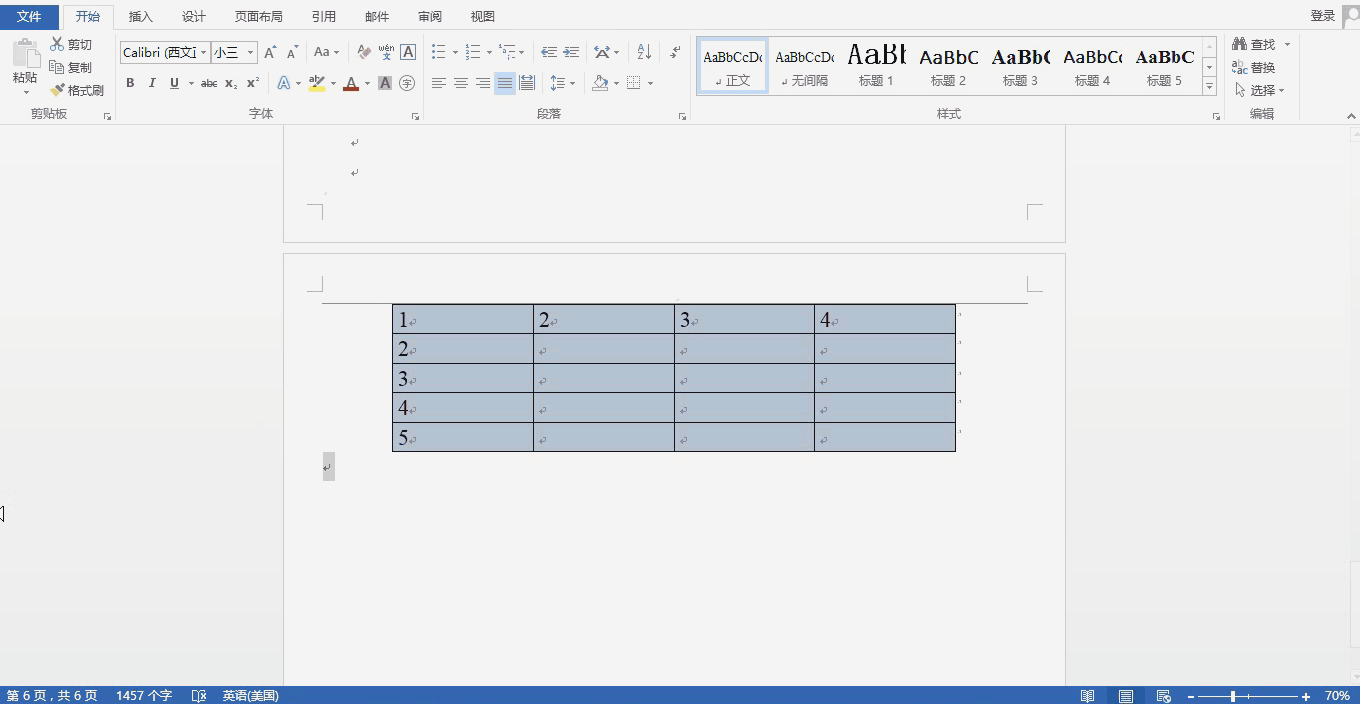The image size is (1360, 704).
Task: Switch to the References (引用) tab
Action: 323,16
